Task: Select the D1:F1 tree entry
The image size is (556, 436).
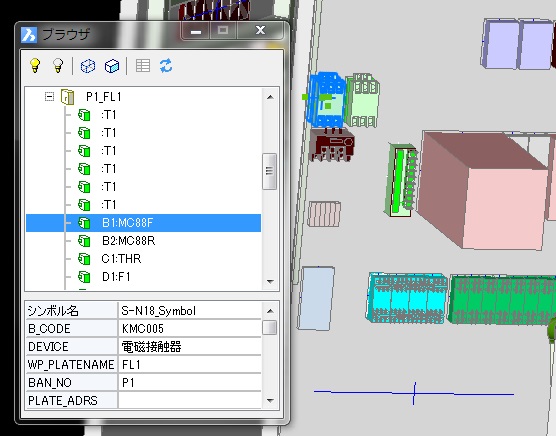Action: coord(116,276)
